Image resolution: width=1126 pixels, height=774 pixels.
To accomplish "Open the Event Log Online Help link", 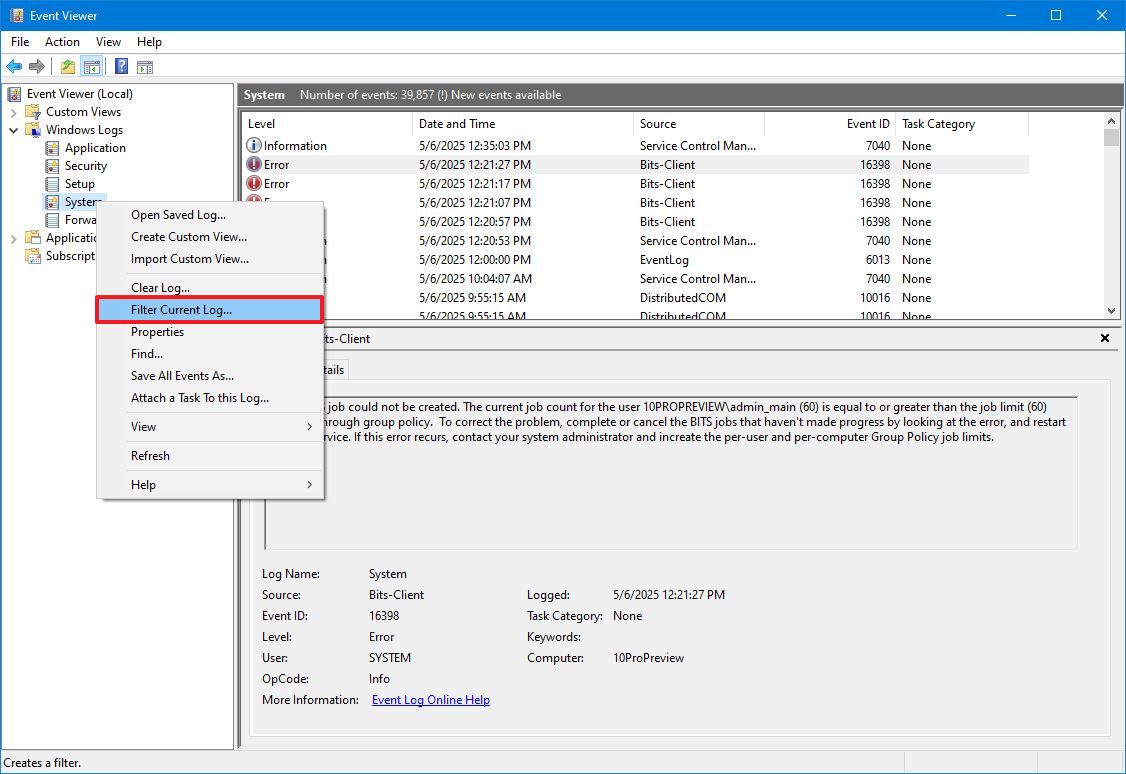I will (430, 700).
